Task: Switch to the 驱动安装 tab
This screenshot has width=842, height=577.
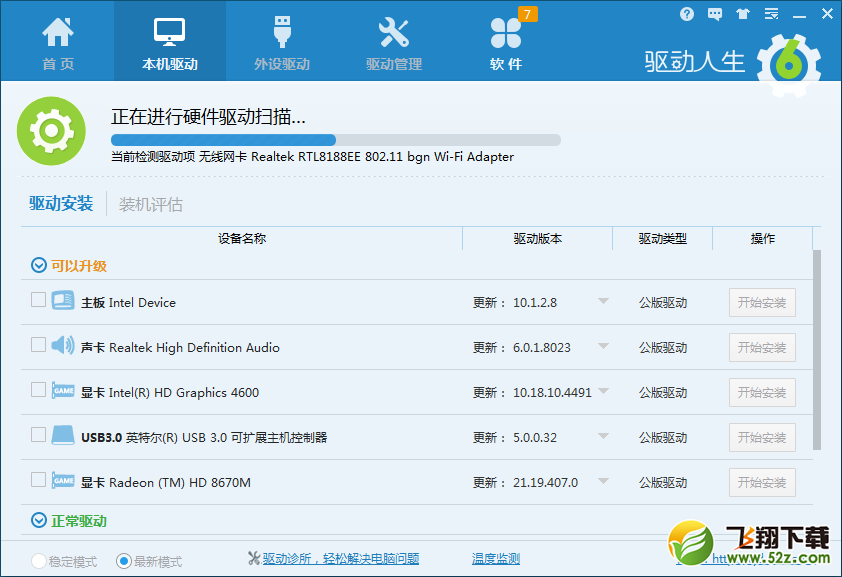Action: (x=61, y=203)
